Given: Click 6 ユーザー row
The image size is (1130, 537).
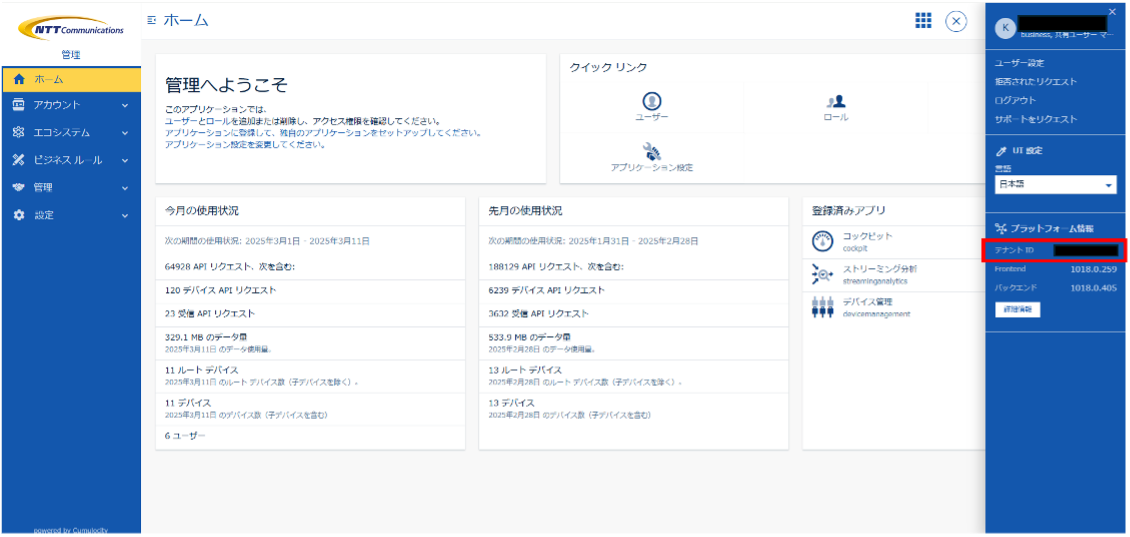Looking at the screenshot, I should click(x=310, y=436).
